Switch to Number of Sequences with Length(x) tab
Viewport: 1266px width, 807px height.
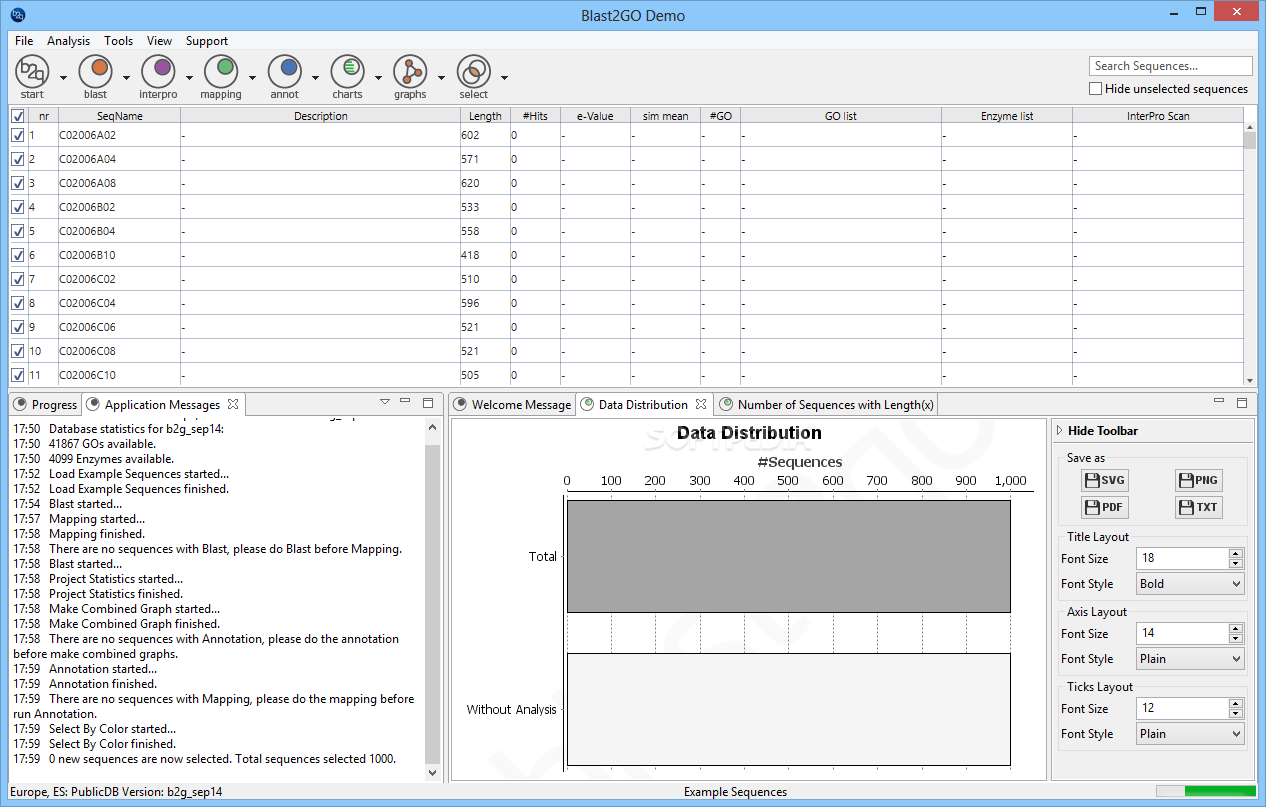827,404
